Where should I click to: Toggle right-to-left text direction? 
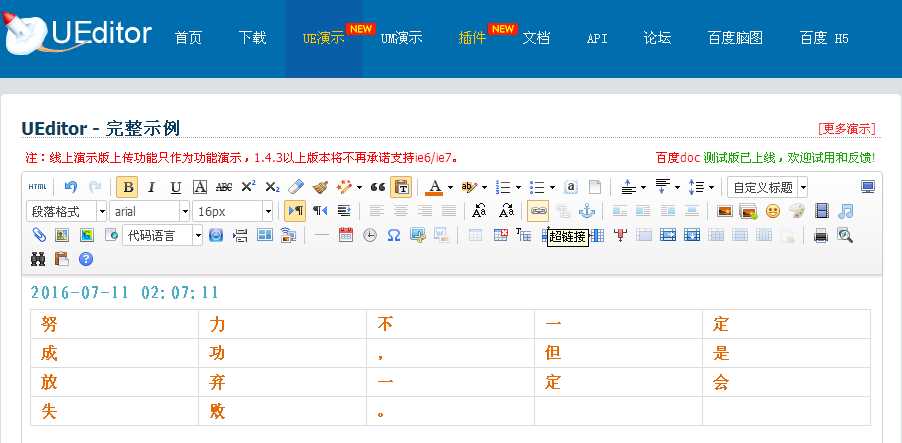tap(320, 211)
